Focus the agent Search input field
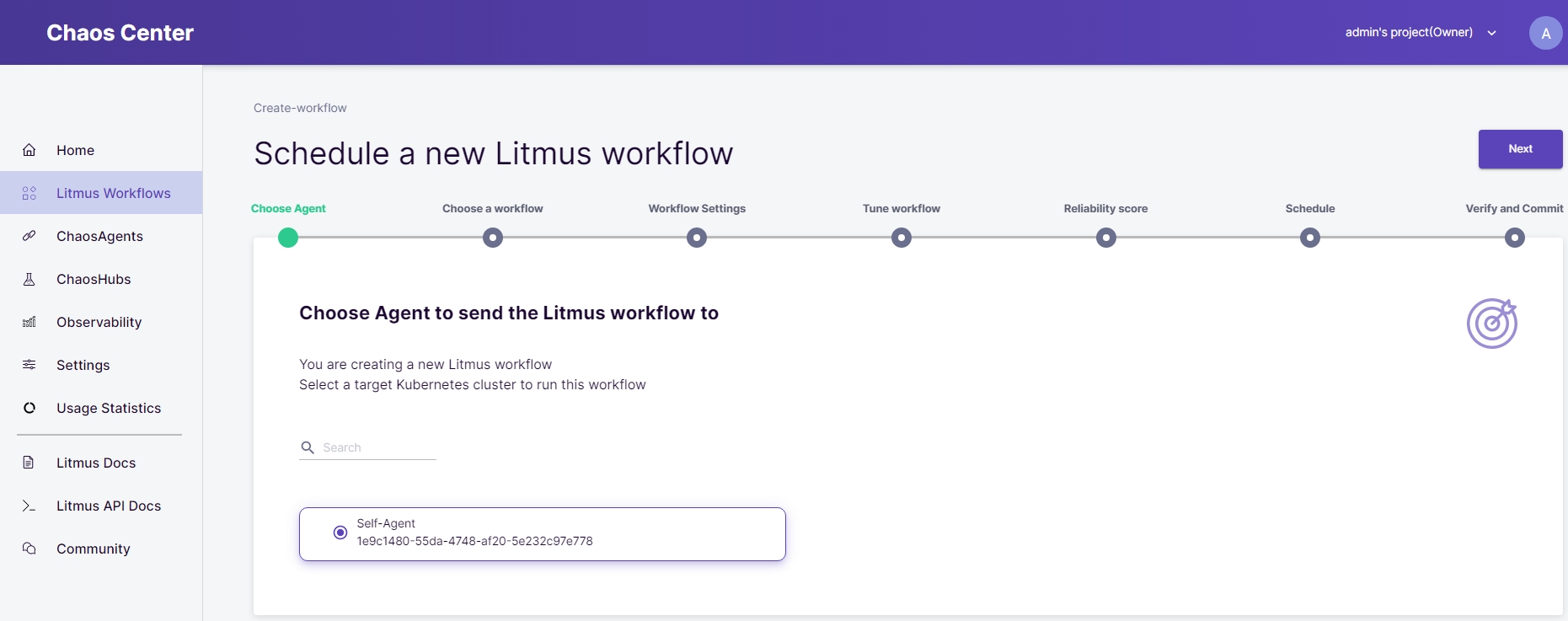Screen dimensions: 1568x621 pyautogui.click(x=377, y=447)
